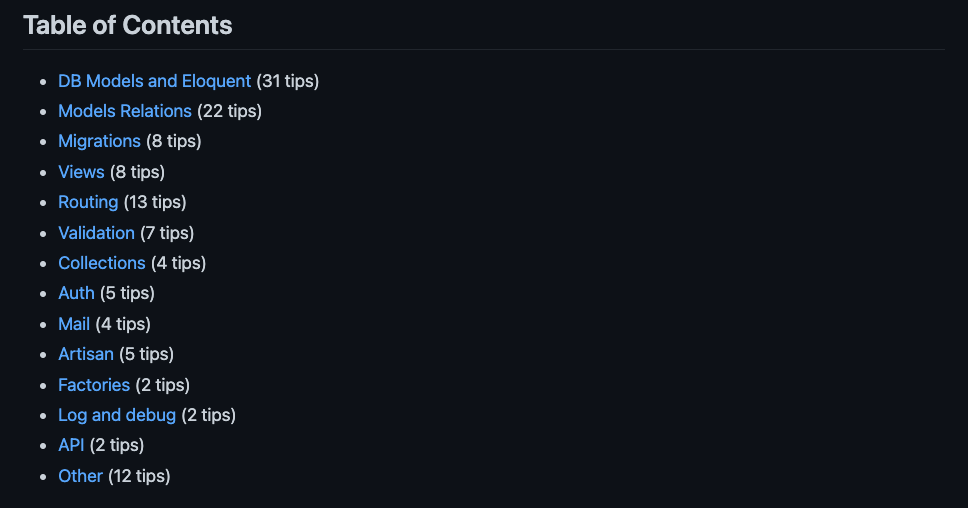Click the (13 tips) count text
Screen dimensions: 968x508
(155, 202)
